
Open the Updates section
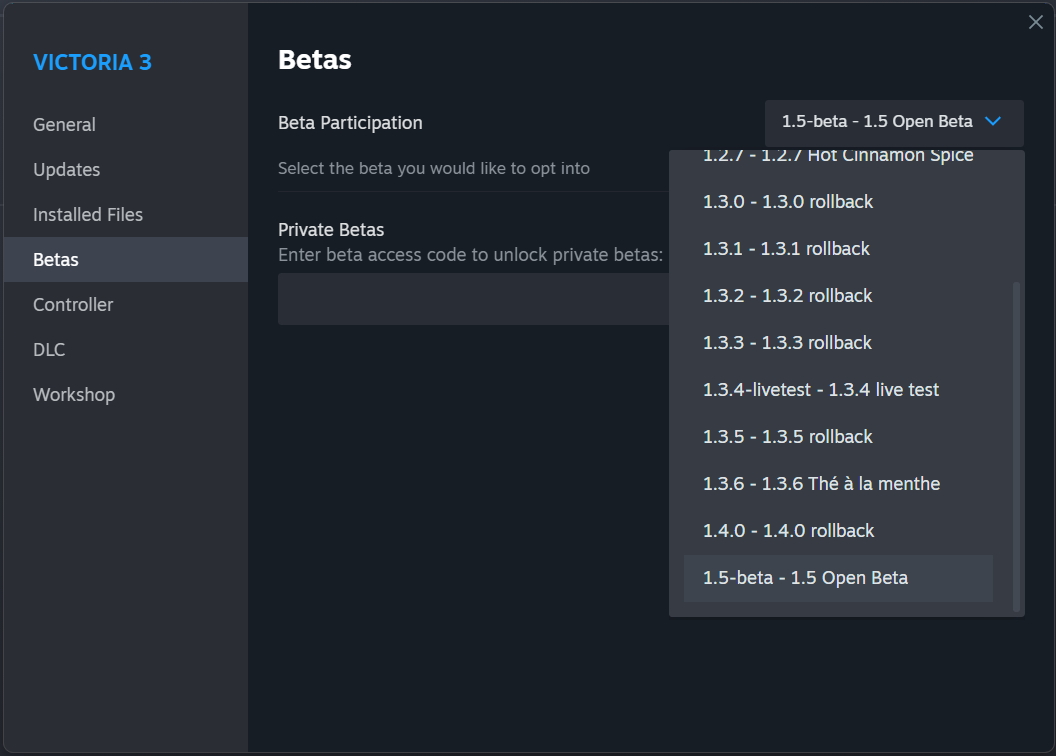pyautogui.click(x=66, y=169)
